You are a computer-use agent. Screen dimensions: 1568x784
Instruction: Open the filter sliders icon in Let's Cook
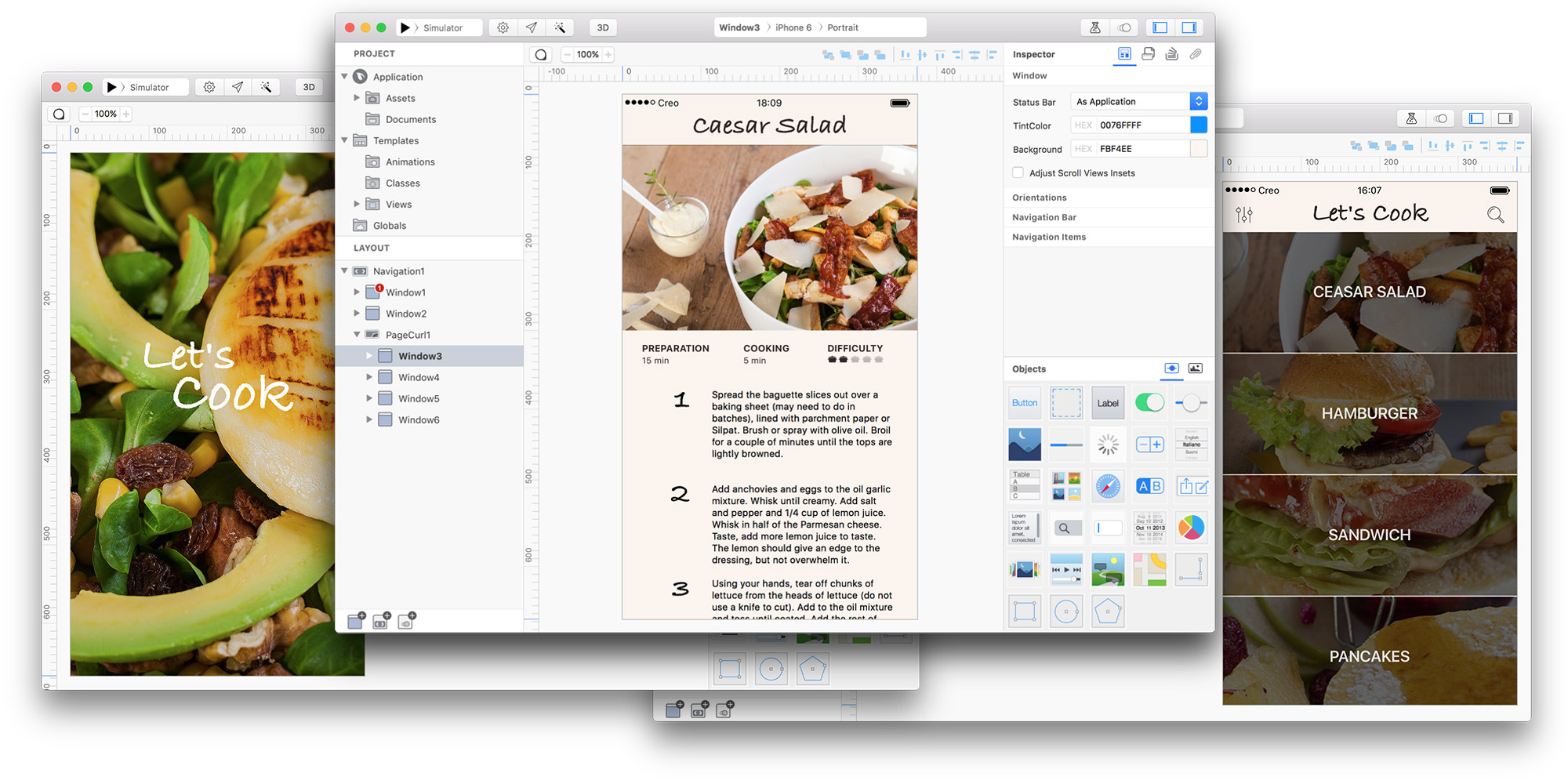(x=1244, y=215)
